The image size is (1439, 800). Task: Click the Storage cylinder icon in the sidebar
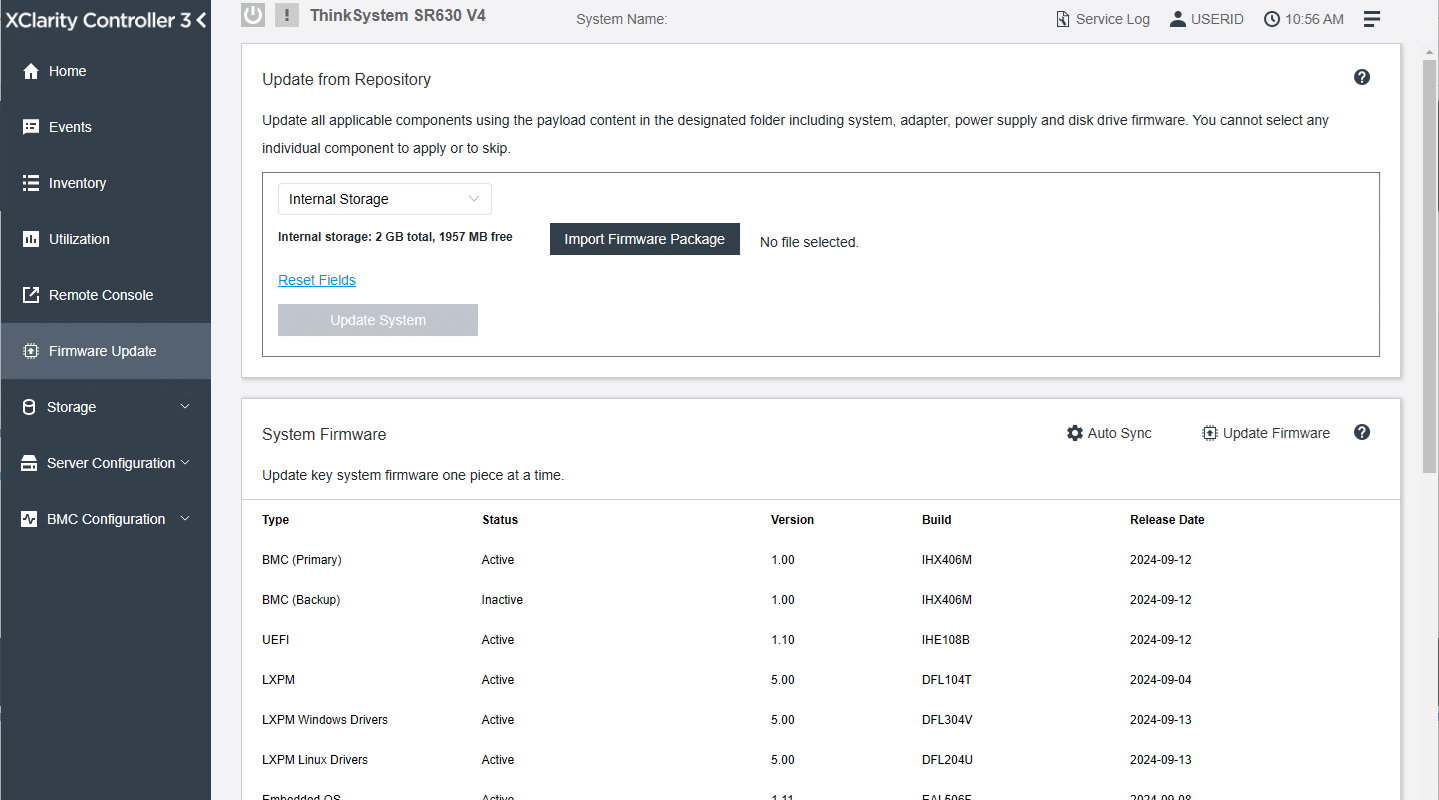28,407
